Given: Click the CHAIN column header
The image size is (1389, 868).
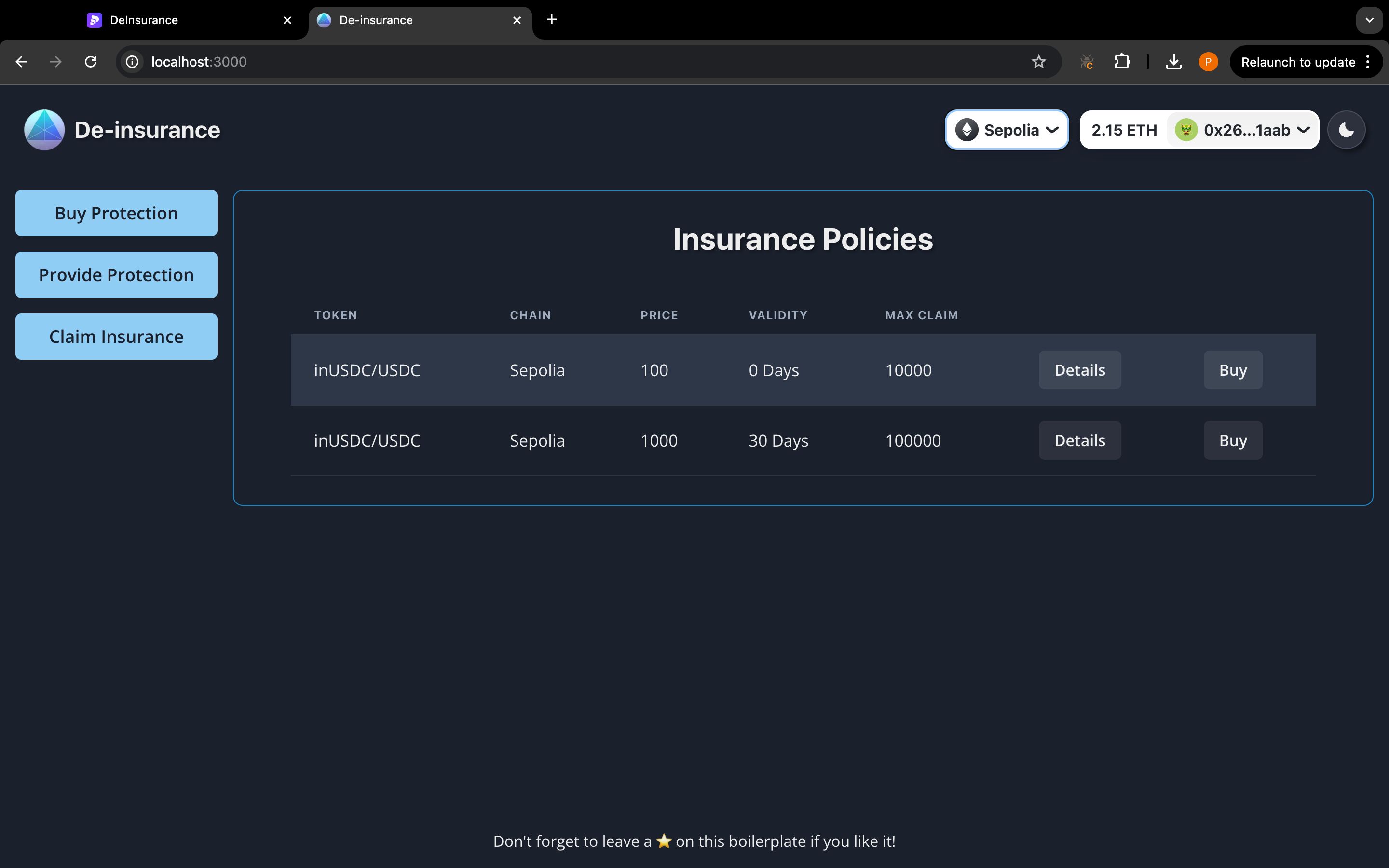Looking at the screenshot, I should 531,315.
